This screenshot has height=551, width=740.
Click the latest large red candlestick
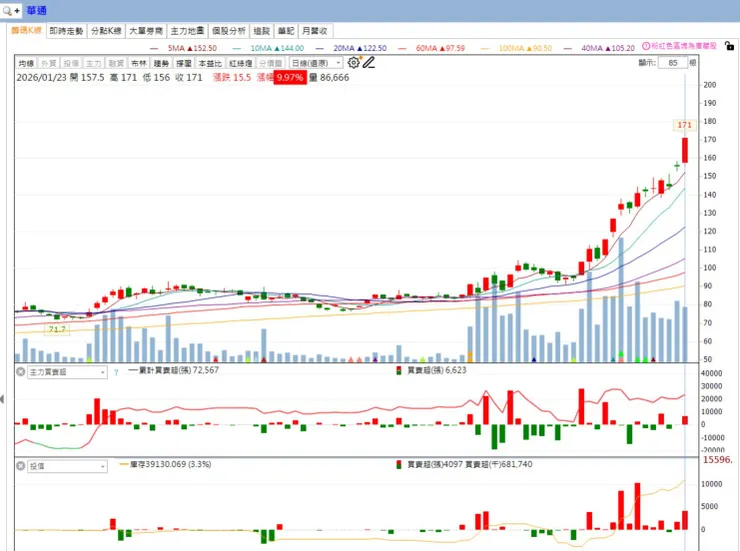pos(685,150)
